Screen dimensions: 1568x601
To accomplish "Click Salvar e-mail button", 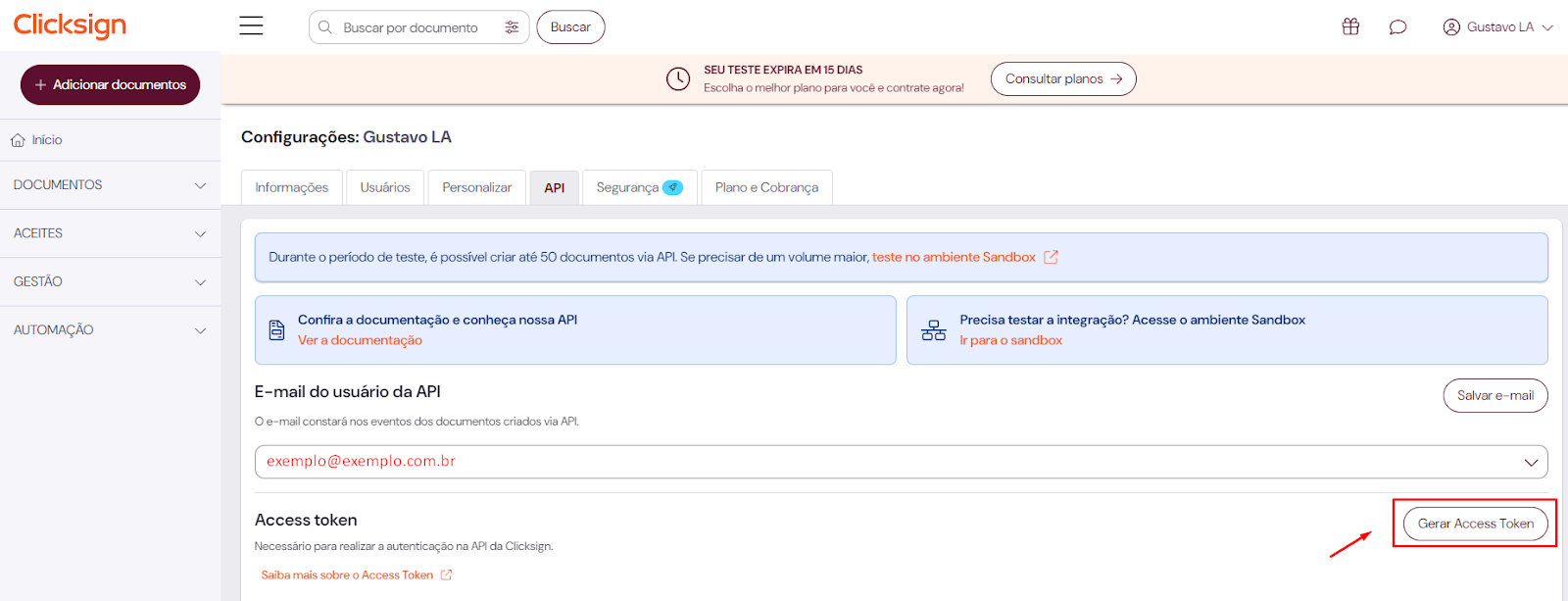I will coord(1495,395).
